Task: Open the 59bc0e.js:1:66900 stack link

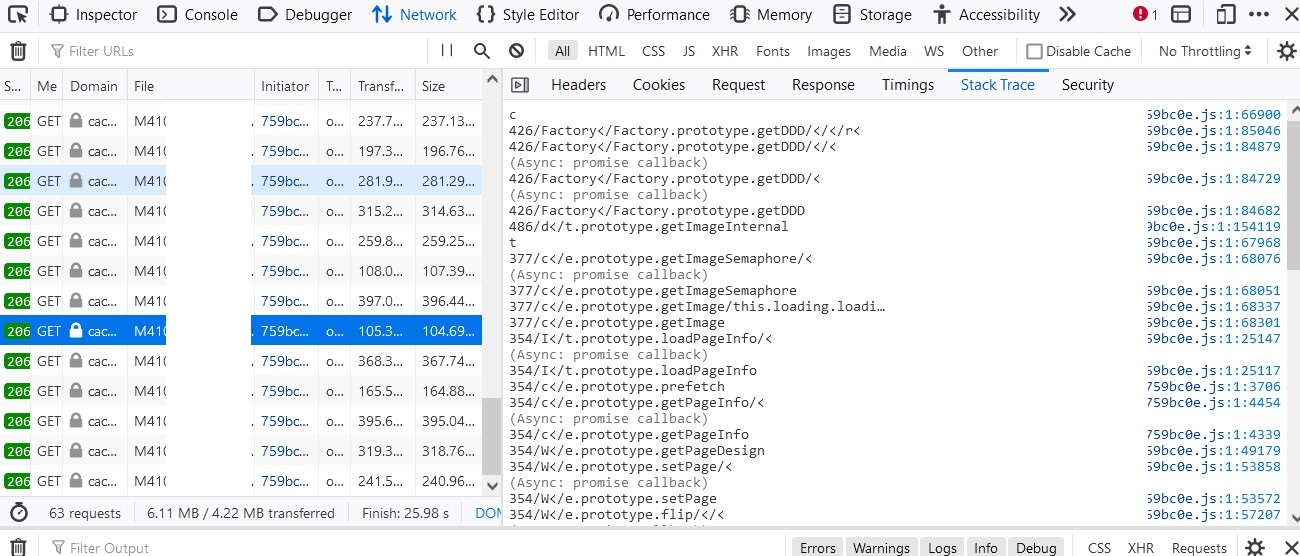Action: pos(1214,115)
